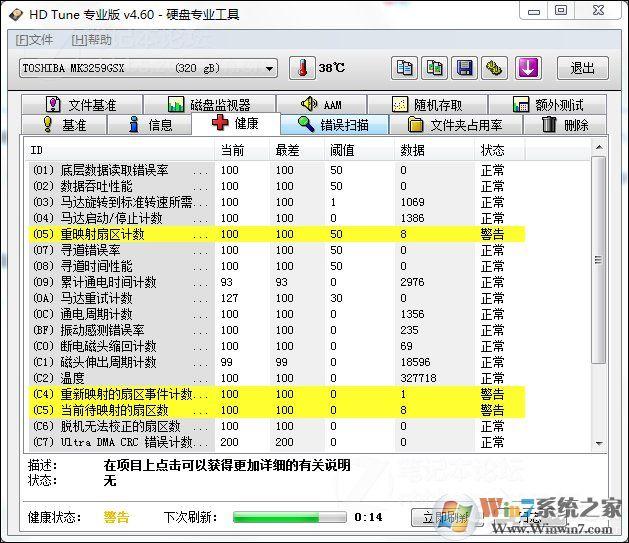Screen dimensions: 629x543
Task: Select the 健康 tab
Action: (235, 124)
